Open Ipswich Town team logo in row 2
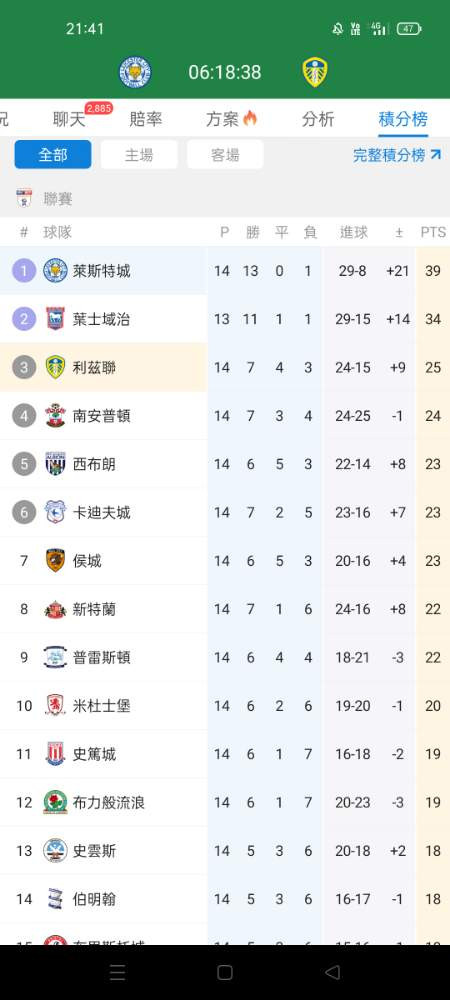The image size is (450, 1000). coord(55,319)
